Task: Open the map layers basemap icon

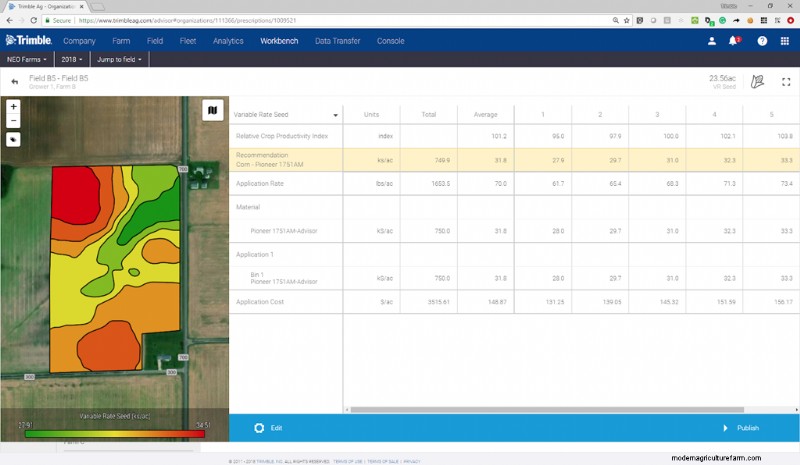Action: [212, 110]
